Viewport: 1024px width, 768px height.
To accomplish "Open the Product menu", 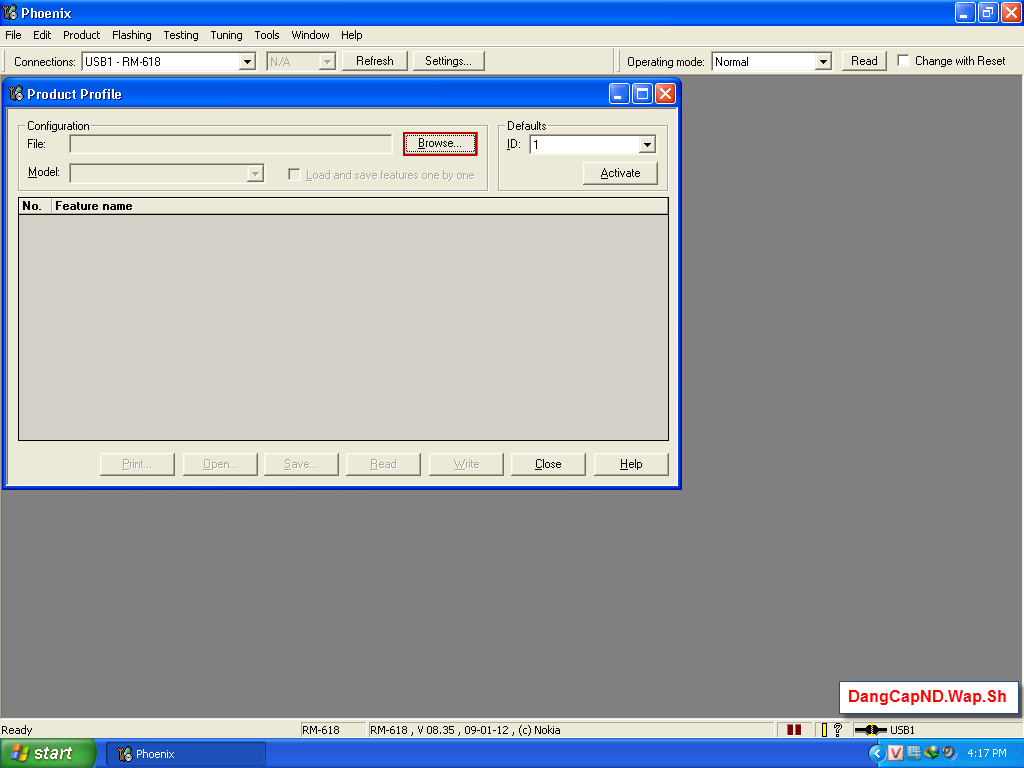I will [x=82, y=35].
